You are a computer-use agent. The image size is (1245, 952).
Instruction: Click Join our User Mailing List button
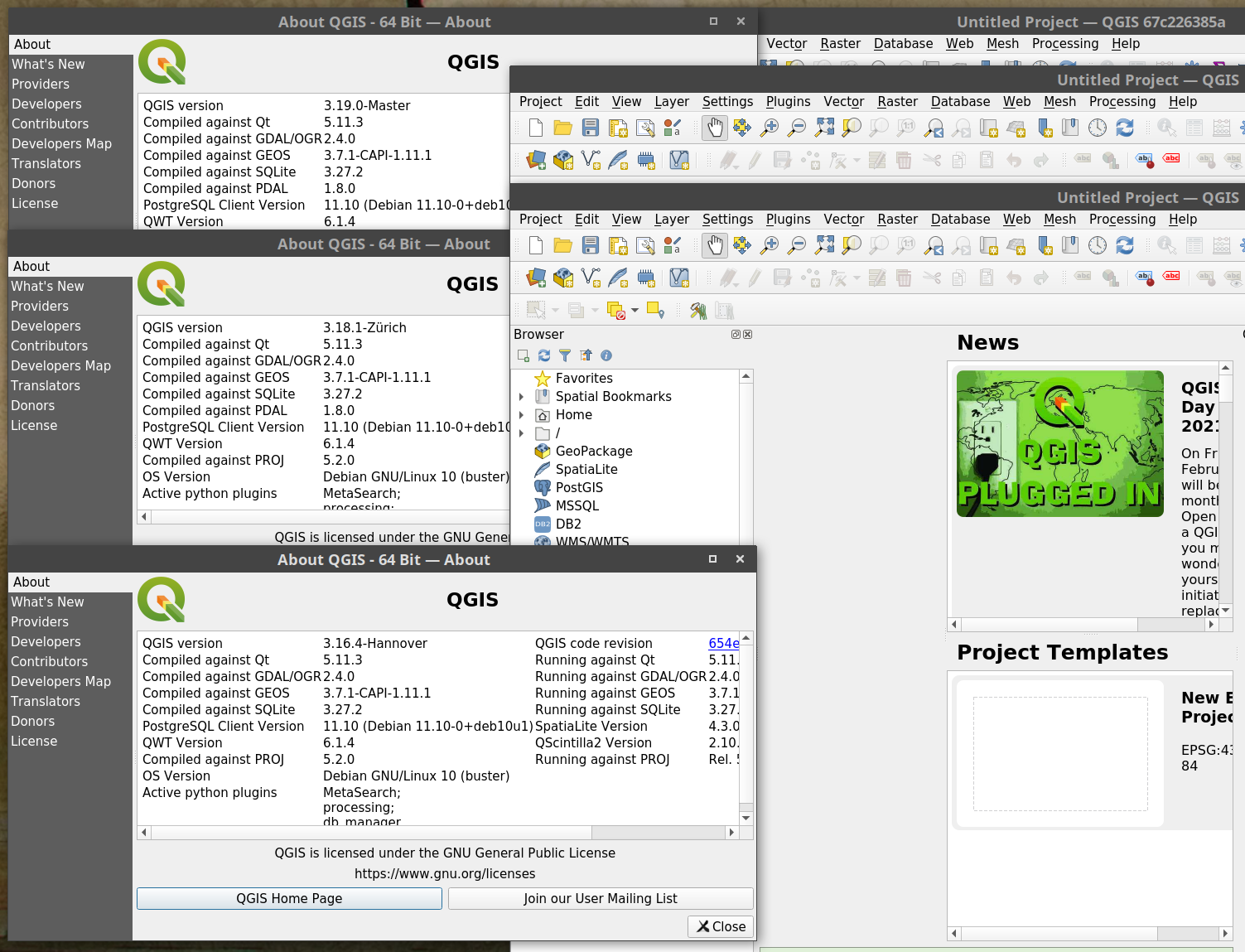click(x=601, y=899)
